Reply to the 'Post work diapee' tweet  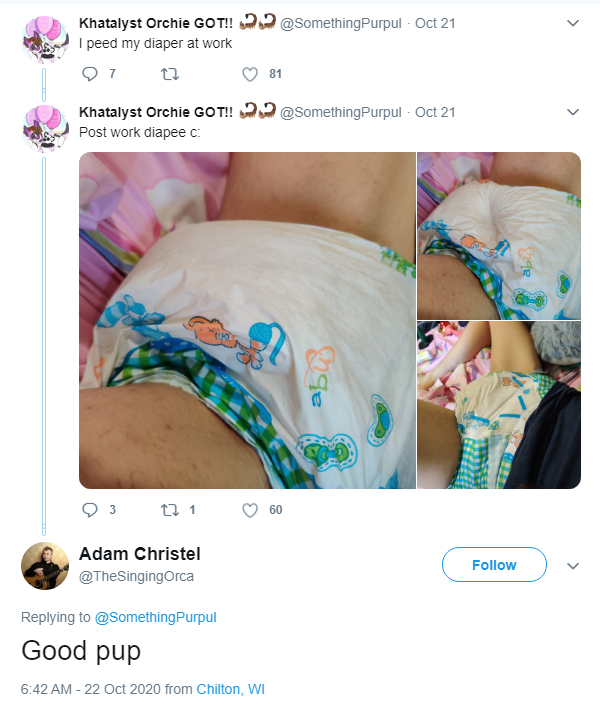pos(90,510)
